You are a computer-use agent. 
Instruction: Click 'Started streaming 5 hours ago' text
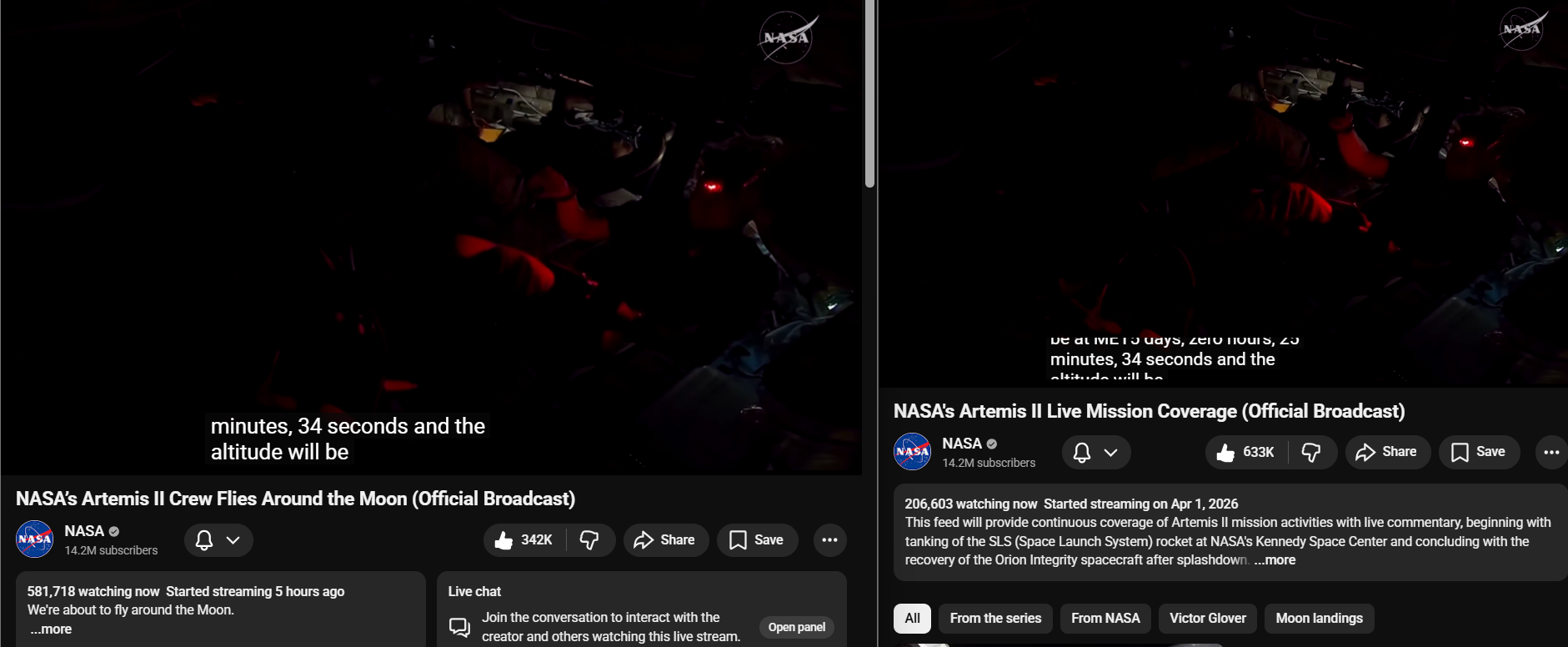click(255, 591)
